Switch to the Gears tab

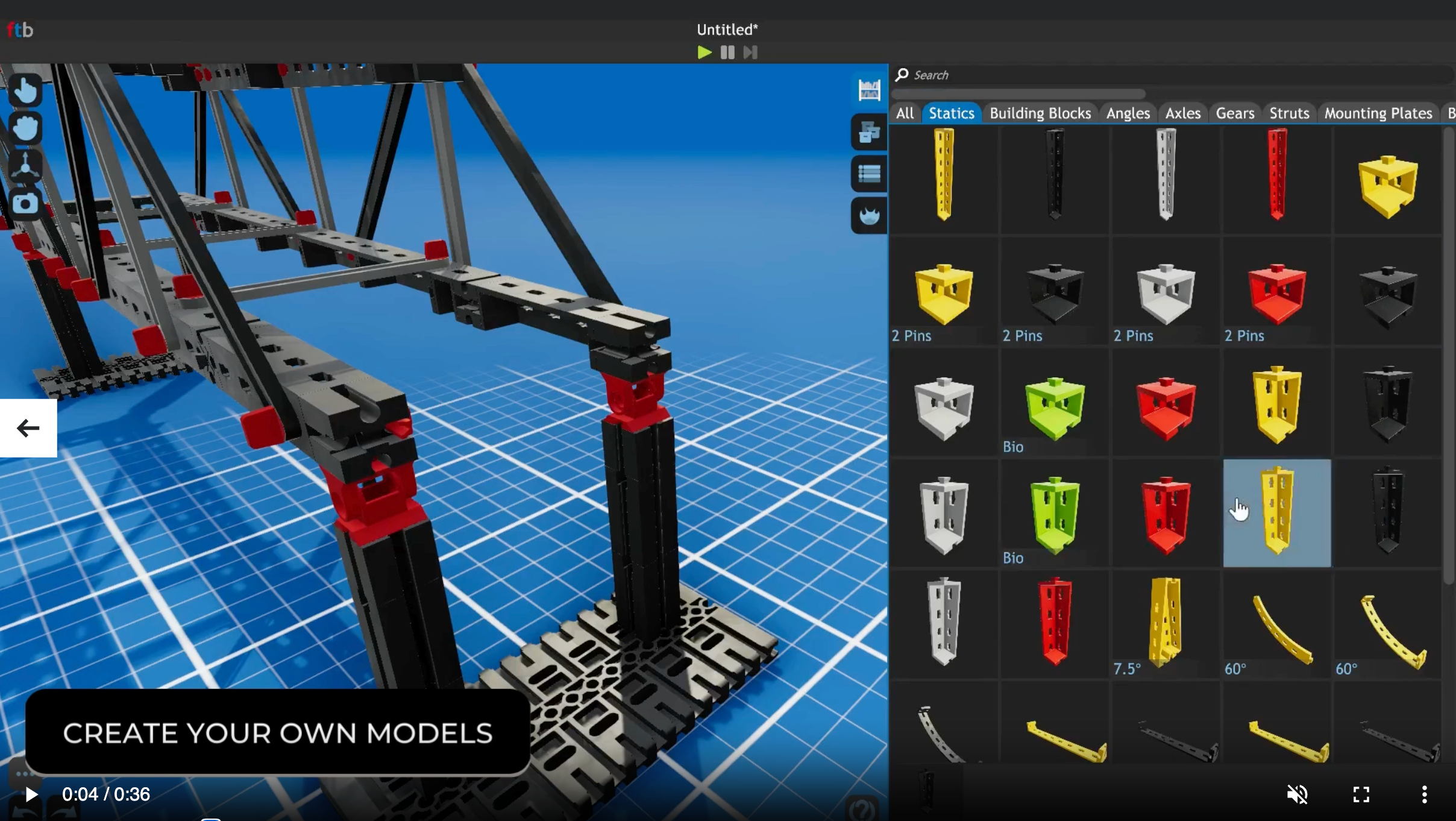(1235, 113)
